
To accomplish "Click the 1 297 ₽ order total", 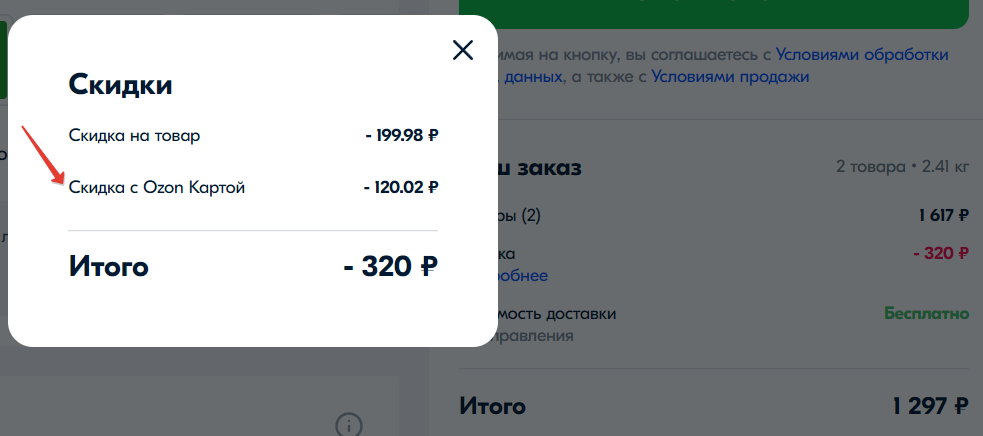I will click(930, 406).
